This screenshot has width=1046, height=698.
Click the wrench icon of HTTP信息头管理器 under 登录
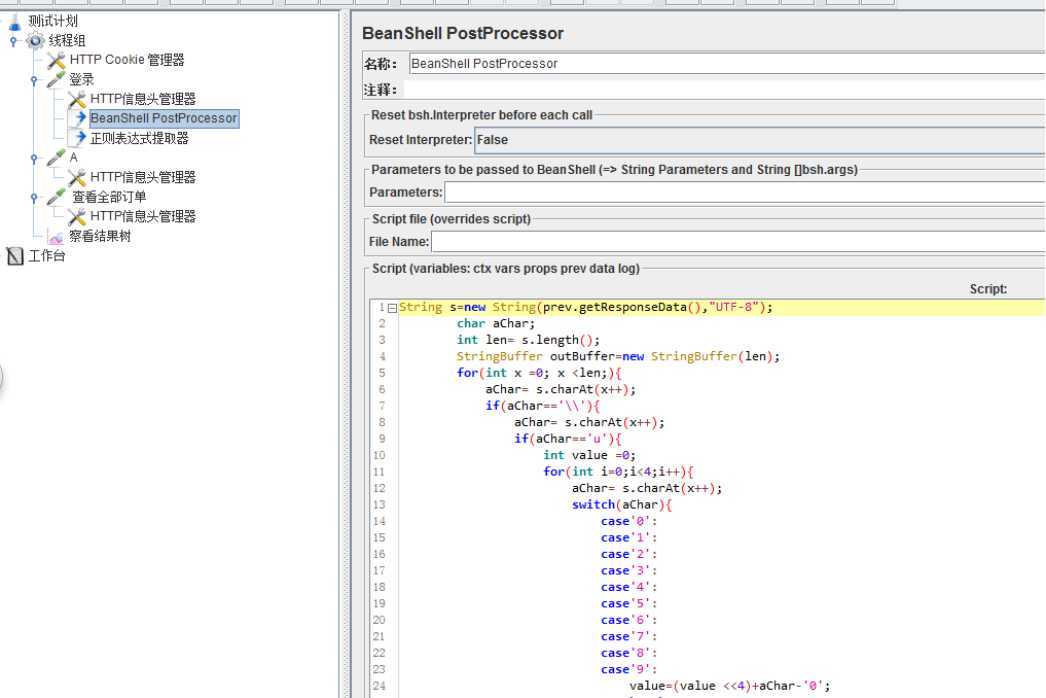pos(77,99)
